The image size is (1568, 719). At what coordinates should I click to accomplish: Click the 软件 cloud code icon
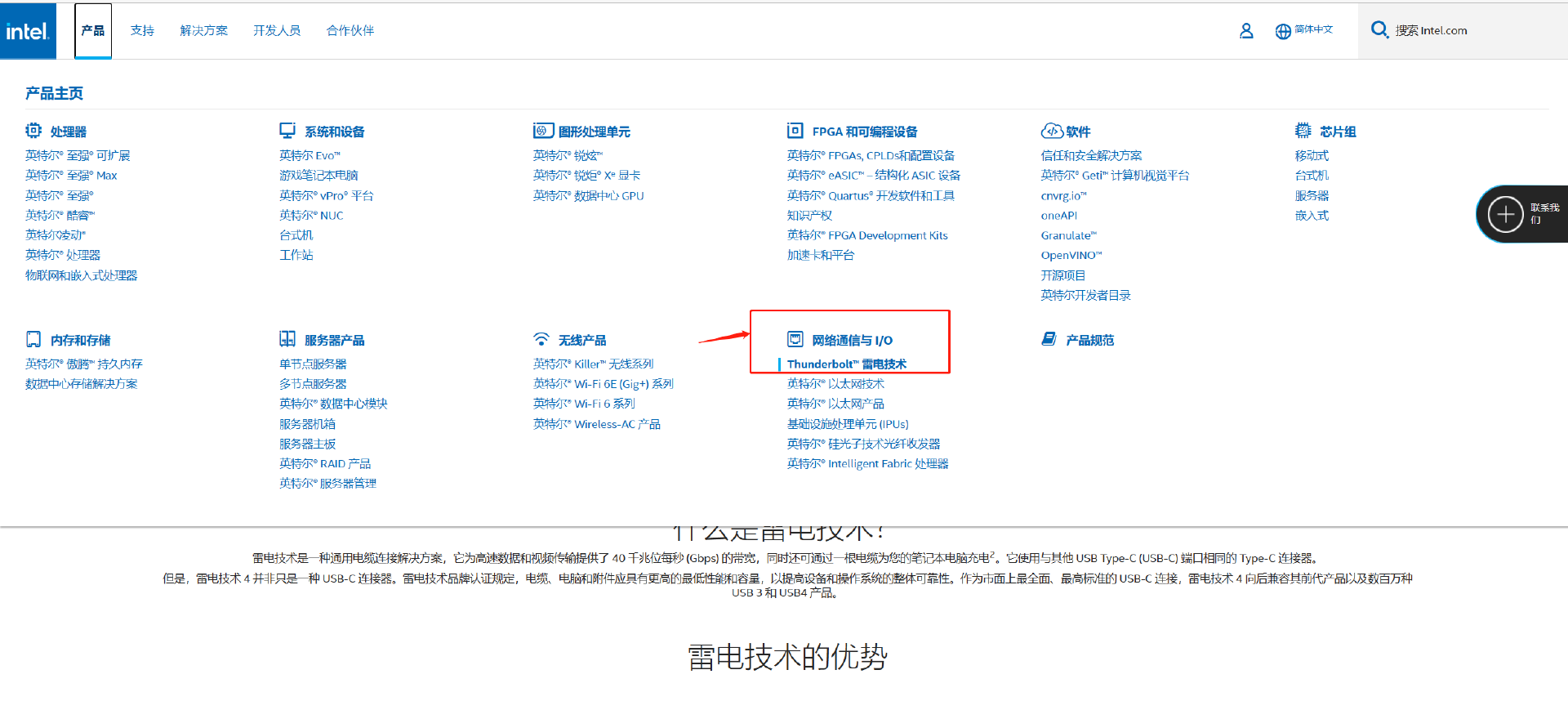coord(1052,131)
